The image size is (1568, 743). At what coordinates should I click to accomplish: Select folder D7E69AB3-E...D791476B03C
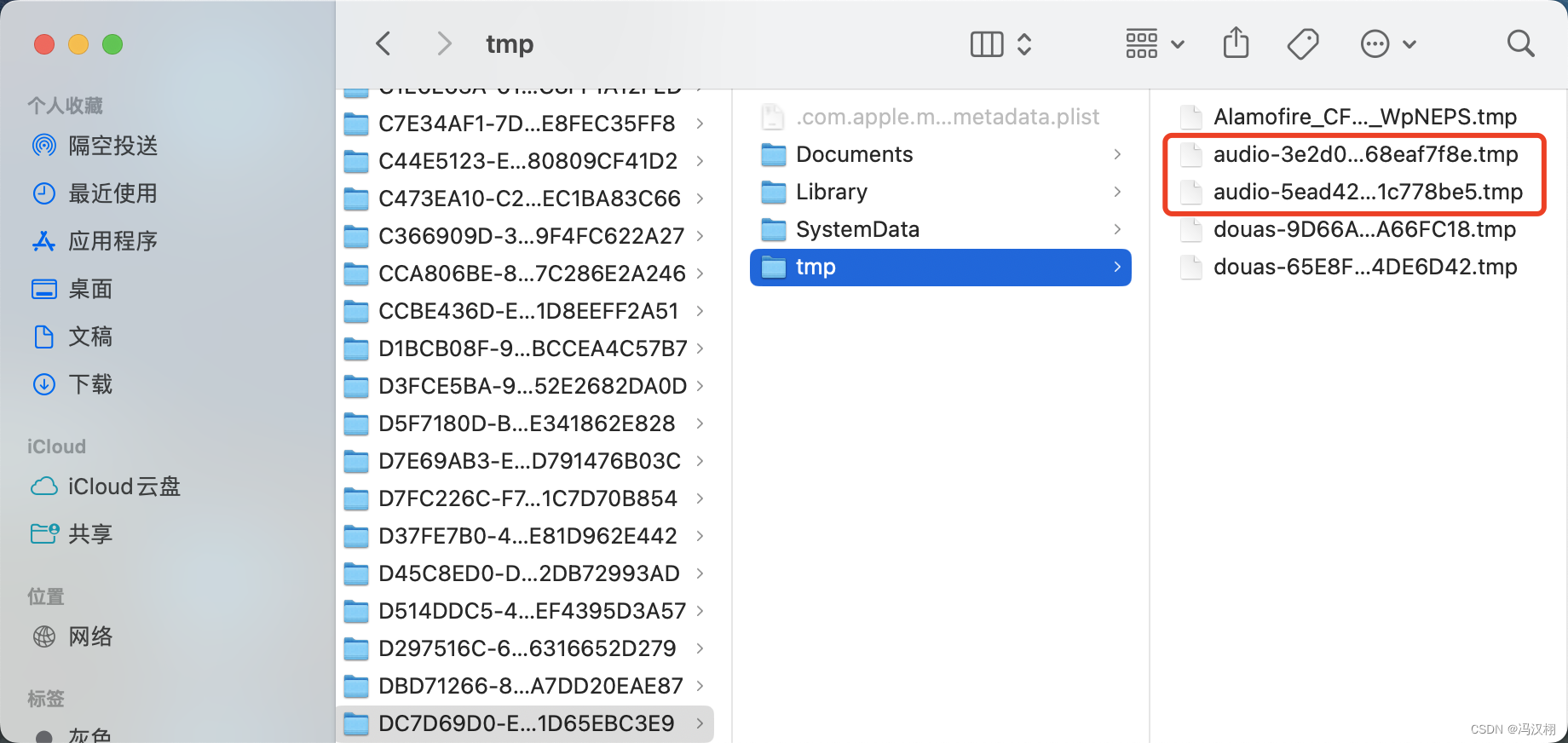point(525,461)
